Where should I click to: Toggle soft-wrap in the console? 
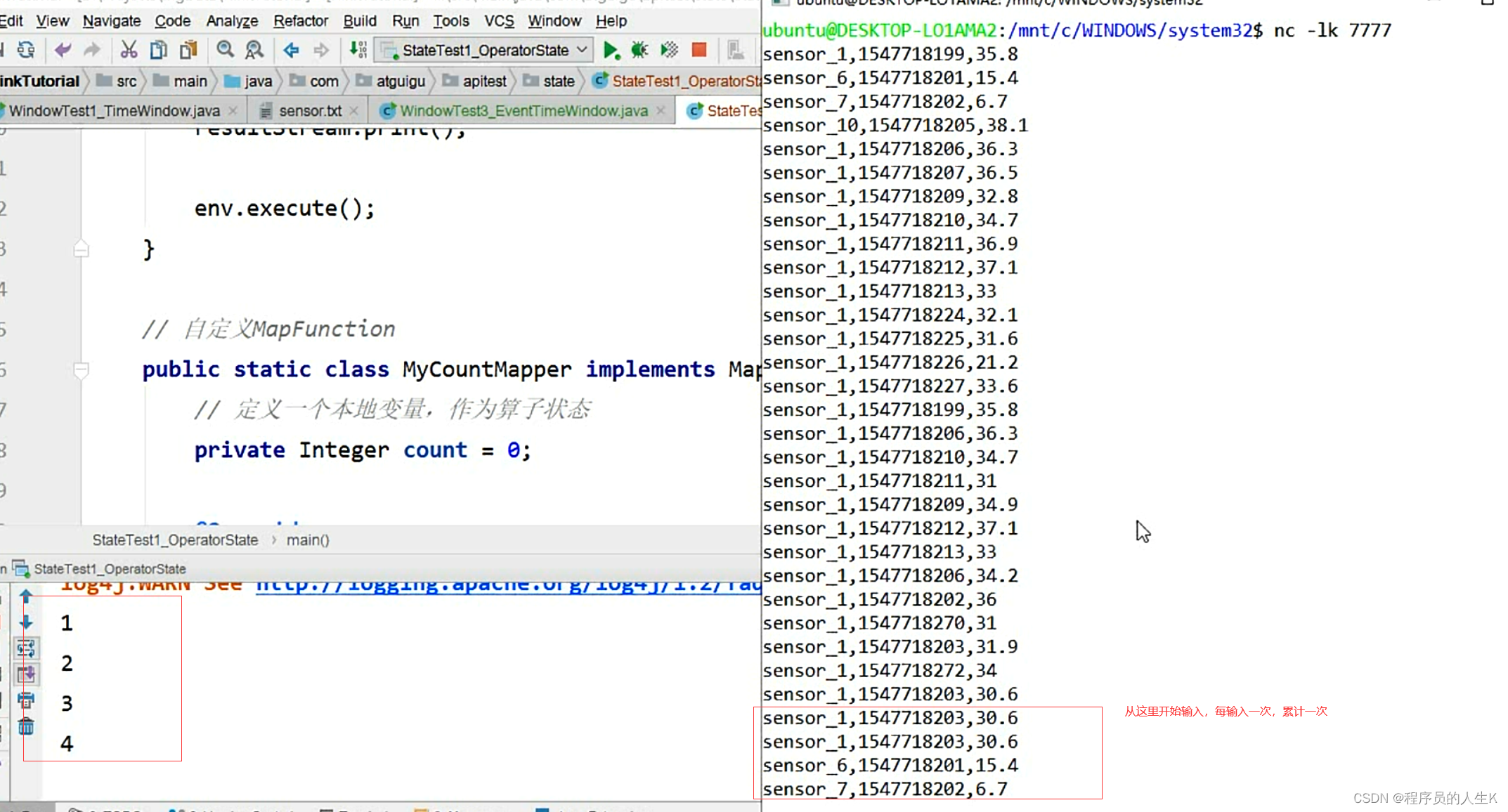click(26, 648)
